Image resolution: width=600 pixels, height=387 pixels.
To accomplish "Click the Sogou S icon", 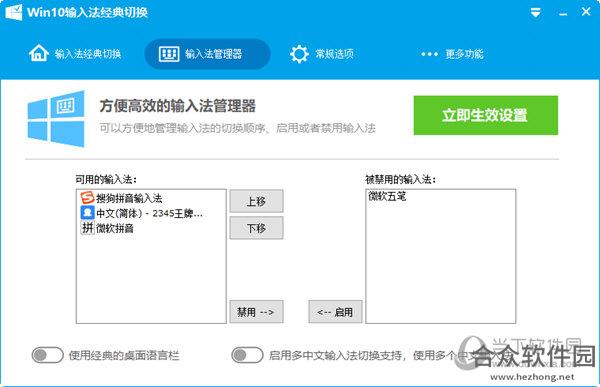I will [87, 198].
